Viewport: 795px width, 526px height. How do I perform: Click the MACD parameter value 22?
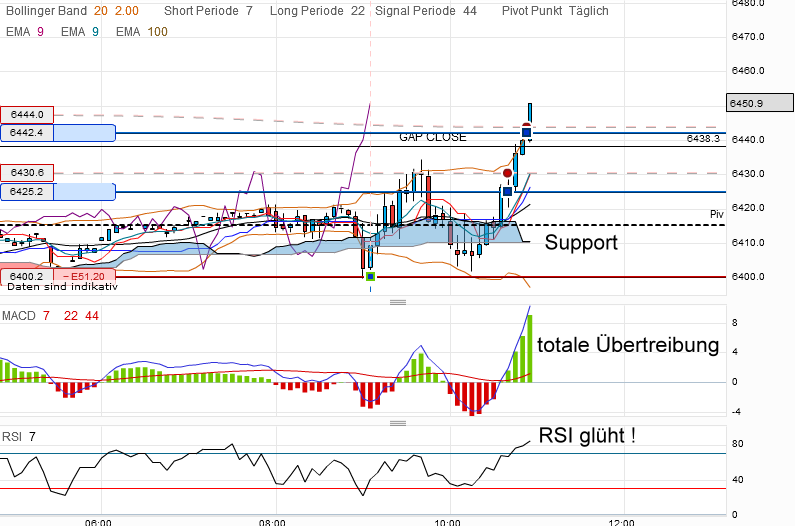coord(70,316)
